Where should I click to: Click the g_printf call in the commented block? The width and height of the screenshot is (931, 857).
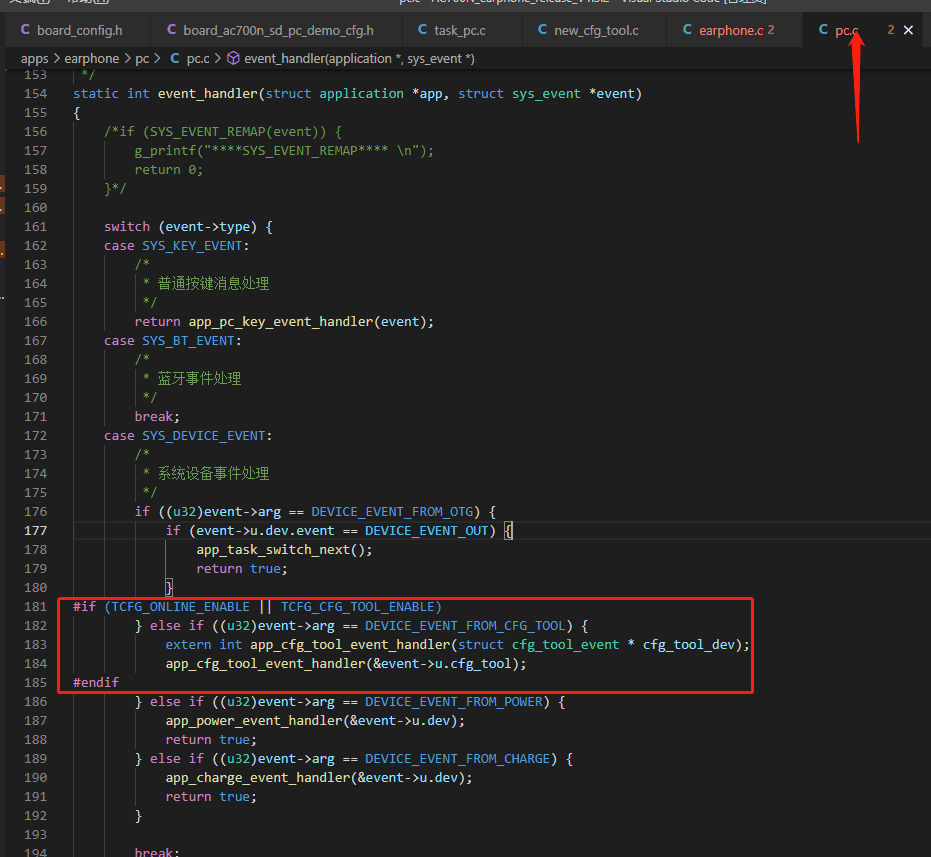tap(165, 151)
